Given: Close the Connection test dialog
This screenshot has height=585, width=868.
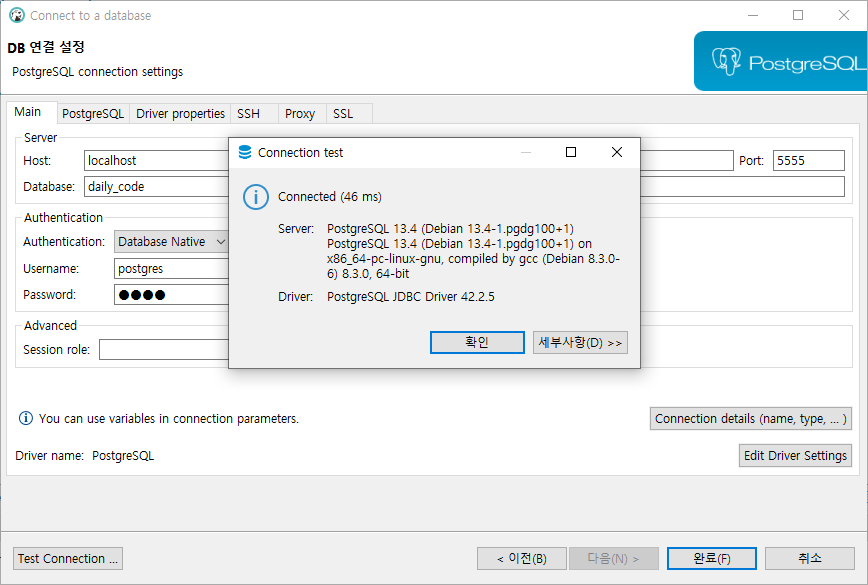Looking at the screenshot, I should tap(617, 152).
